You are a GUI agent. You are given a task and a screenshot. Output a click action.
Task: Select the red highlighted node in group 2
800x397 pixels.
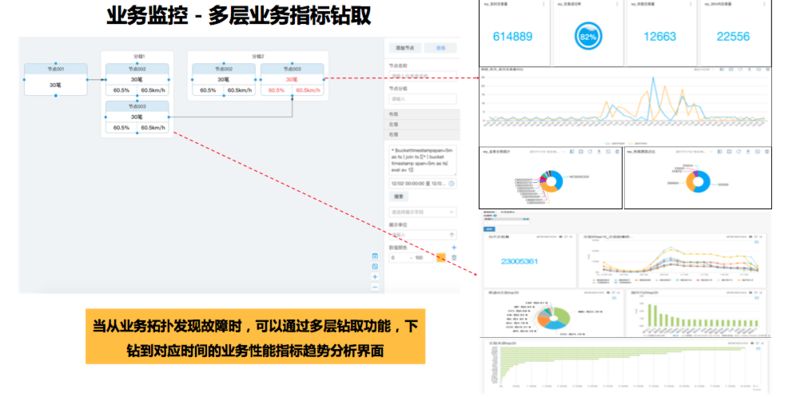[292, 79]
